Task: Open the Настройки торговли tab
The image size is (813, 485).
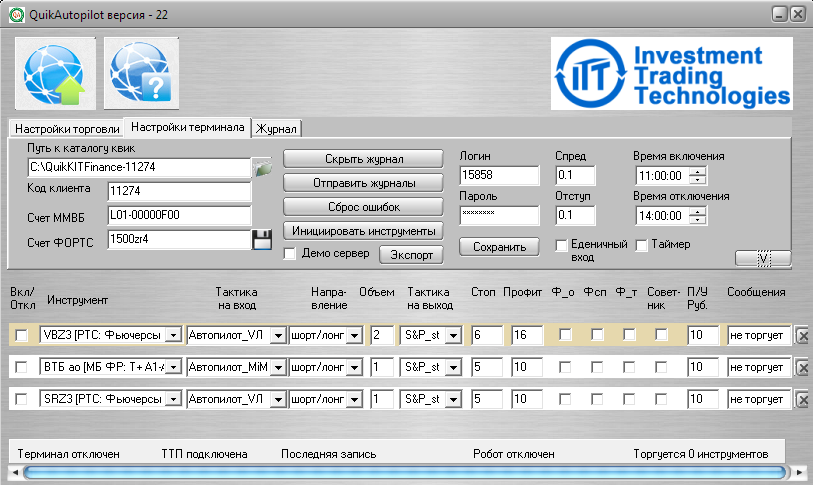Action: click(67, 129)
